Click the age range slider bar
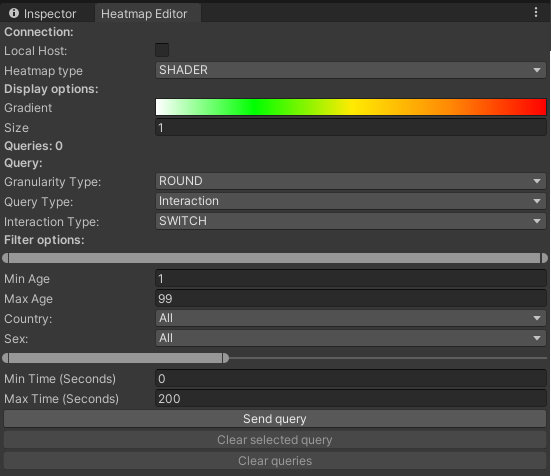 [275, 258]
